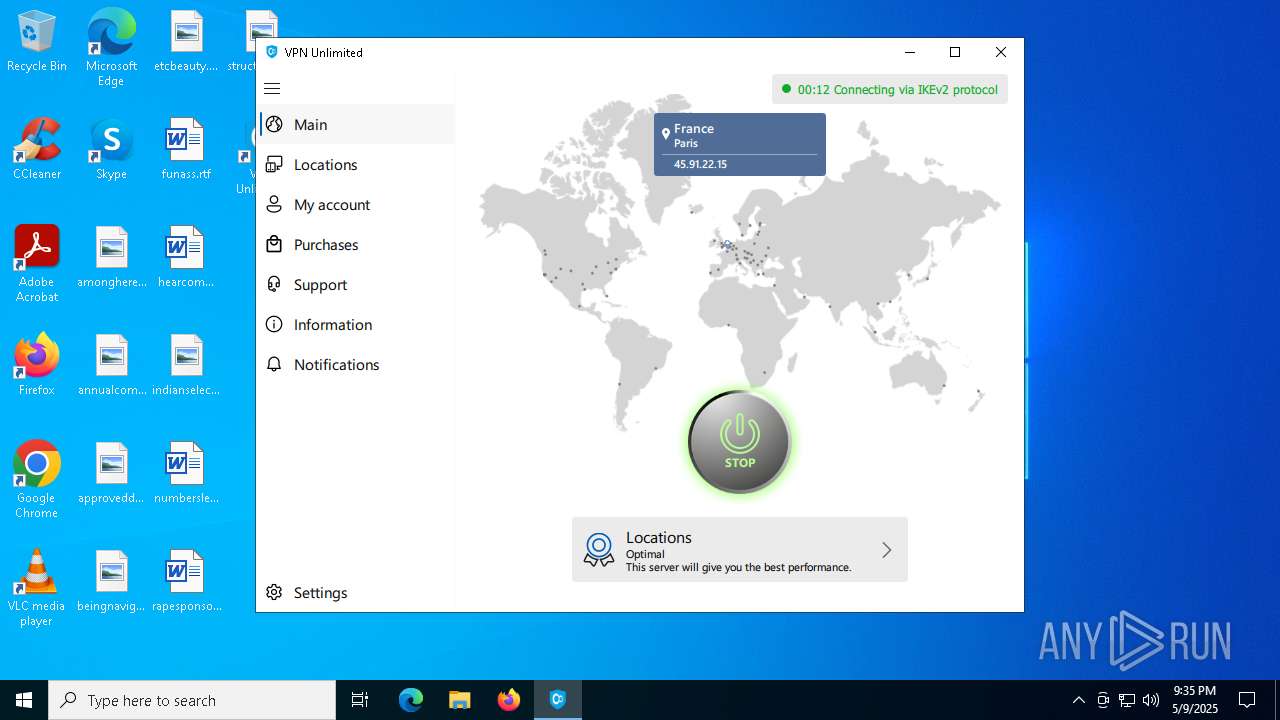Select the approvedd image file
Screen dimensions: 1280x720
coord(111,473)
